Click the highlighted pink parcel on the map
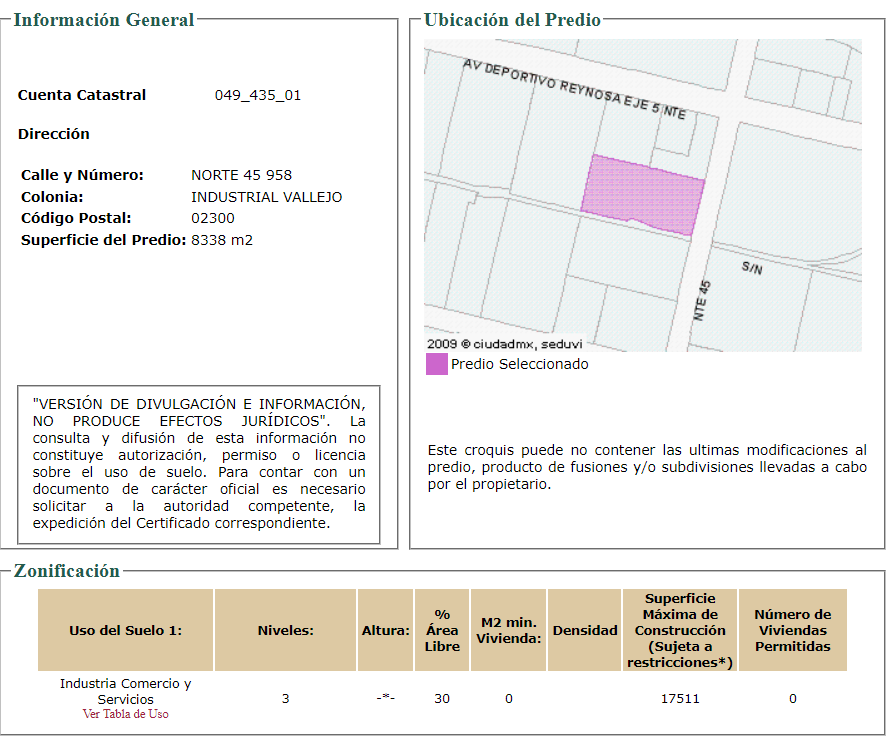 click(x=643, y=195)
